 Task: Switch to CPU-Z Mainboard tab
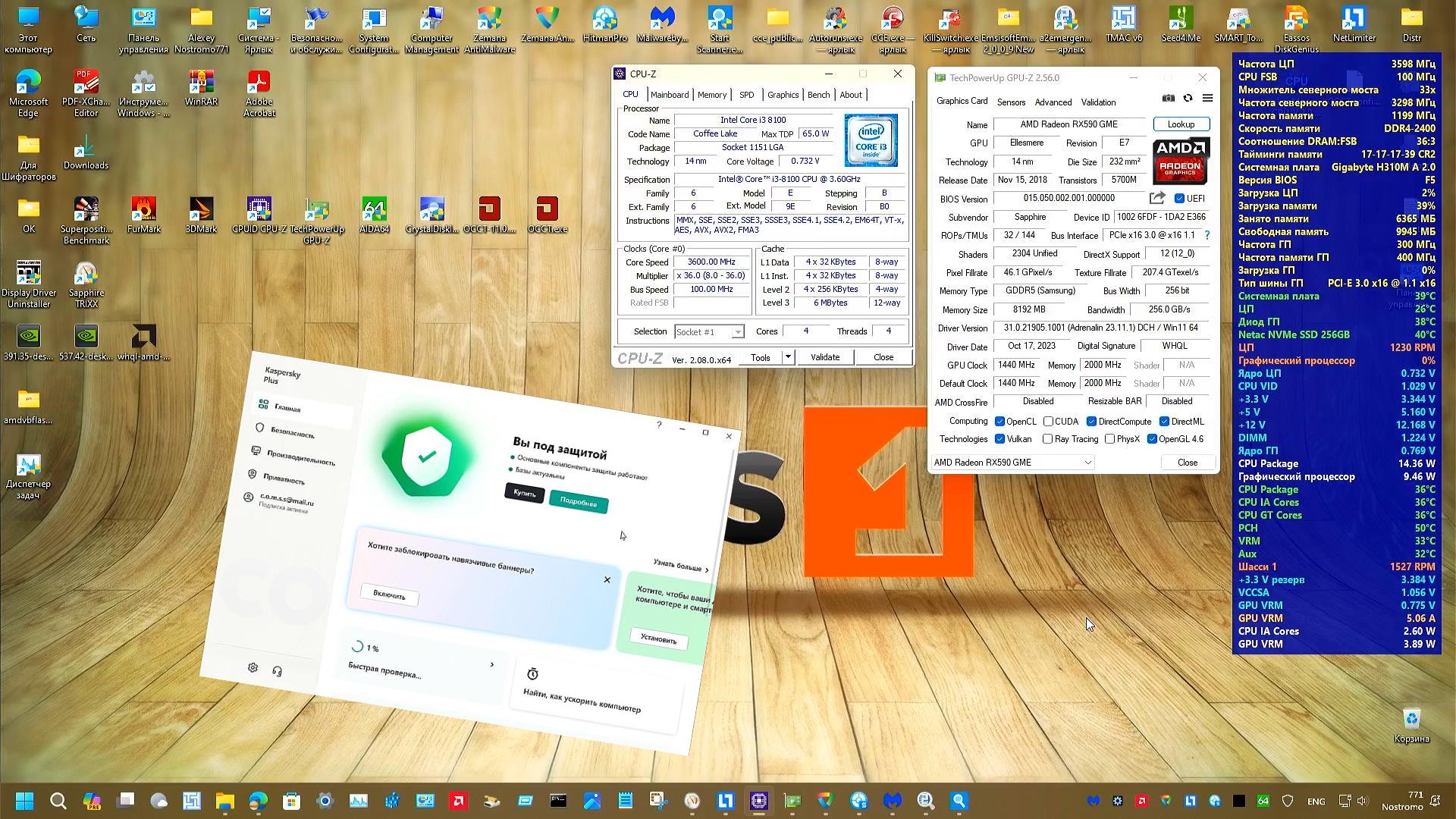point(669,95)
